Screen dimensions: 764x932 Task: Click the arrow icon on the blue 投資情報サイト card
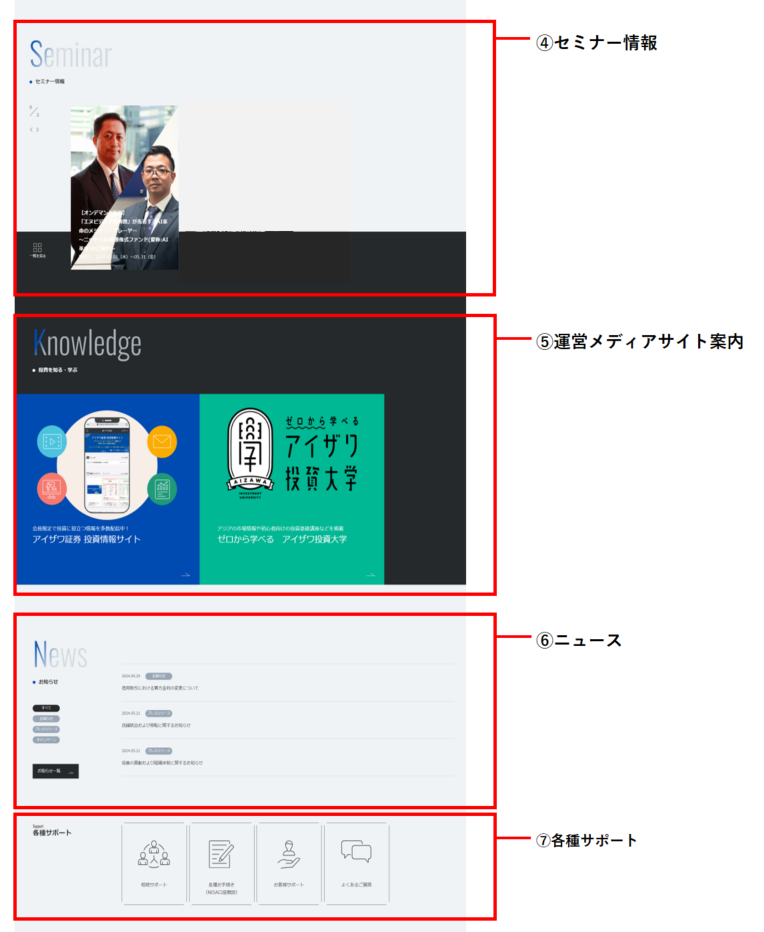pos(186,575)
